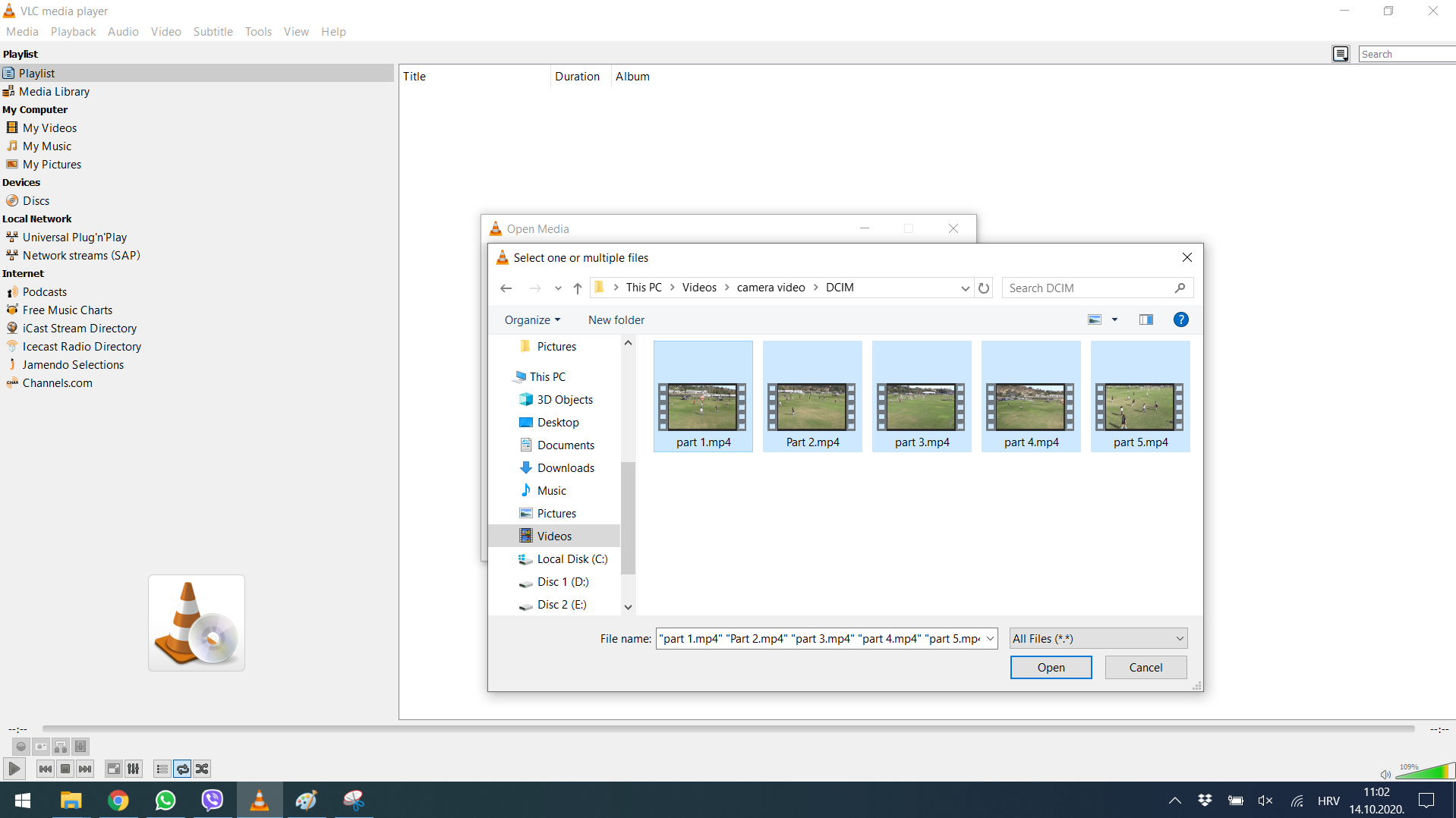Create a New folder

616,319
